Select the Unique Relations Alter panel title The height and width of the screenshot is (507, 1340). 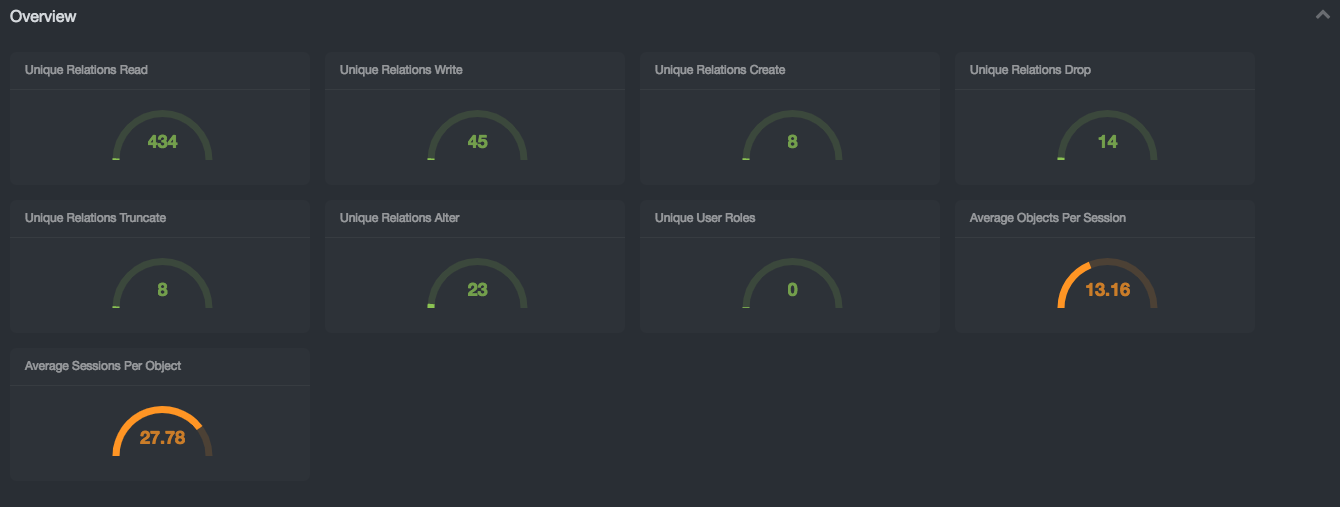[400, 218]
